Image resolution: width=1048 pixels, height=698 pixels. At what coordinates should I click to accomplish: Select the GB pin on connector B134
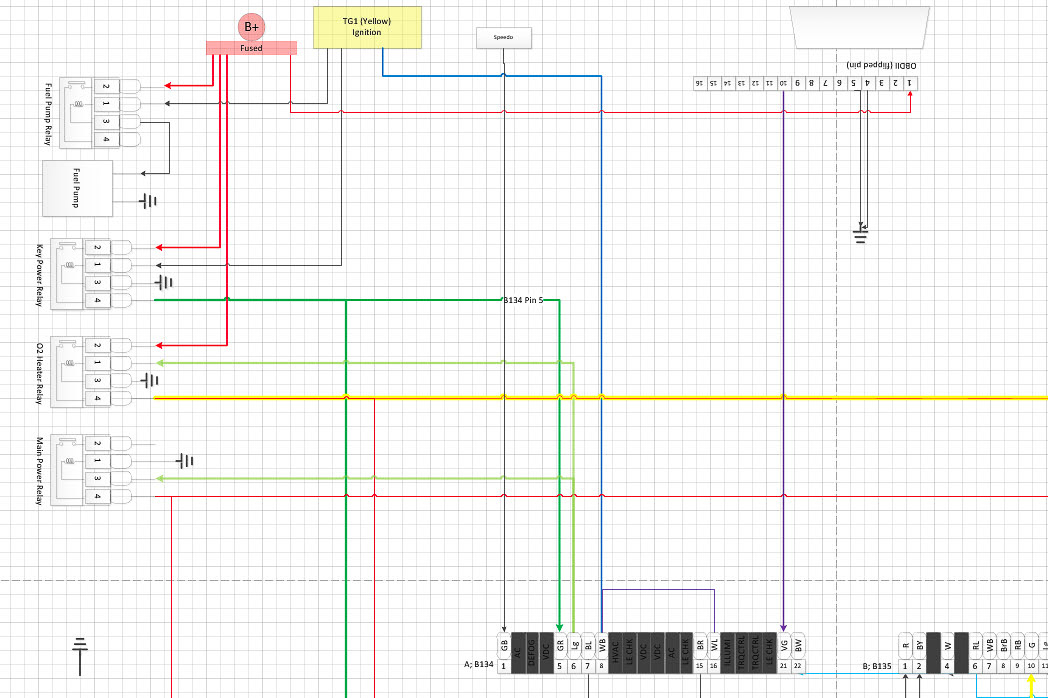[504, 646]
